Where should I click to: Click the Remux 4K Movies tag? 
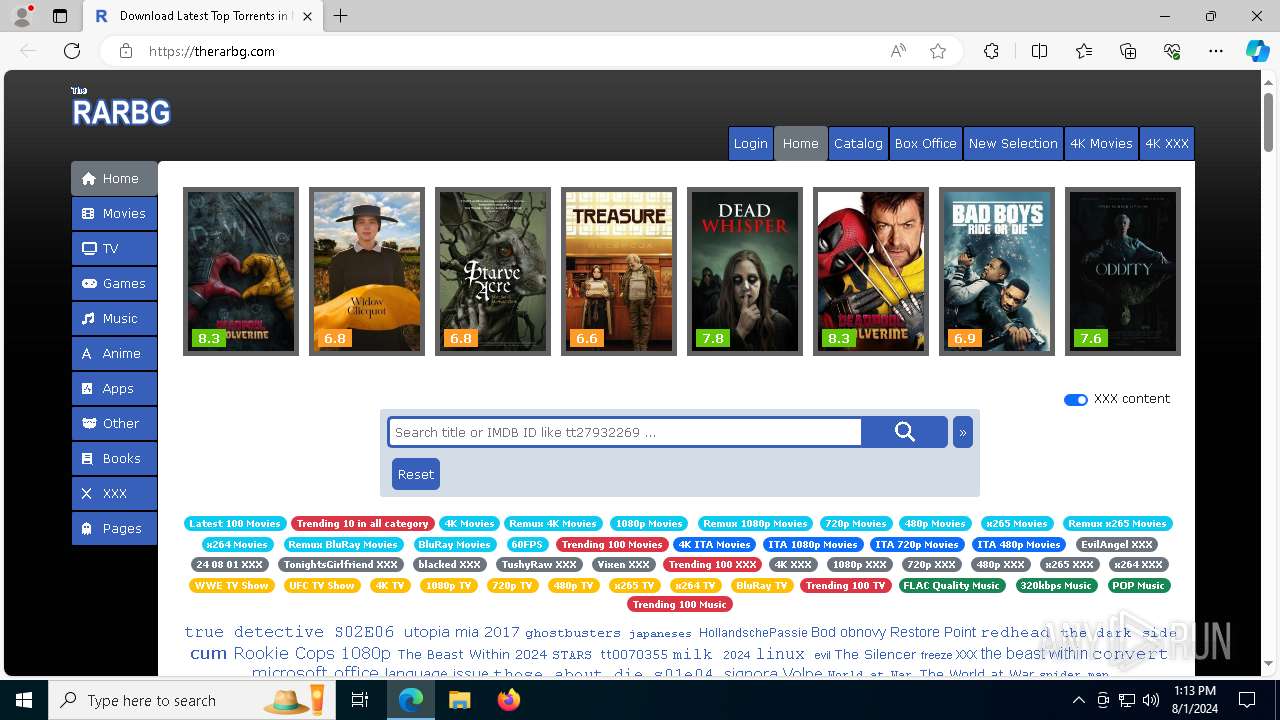[x=552, y=523]
